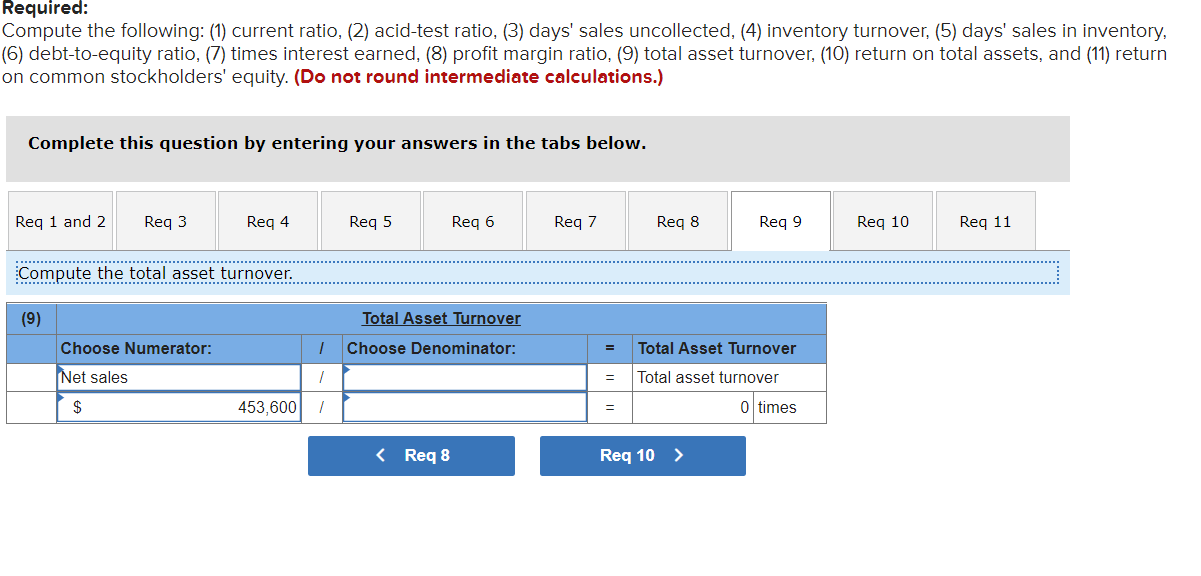The height and width of the screenshot is (576, 1201).
Task: Open the denominator dropdown in the amounts row
Action: (x=464, y=406)
